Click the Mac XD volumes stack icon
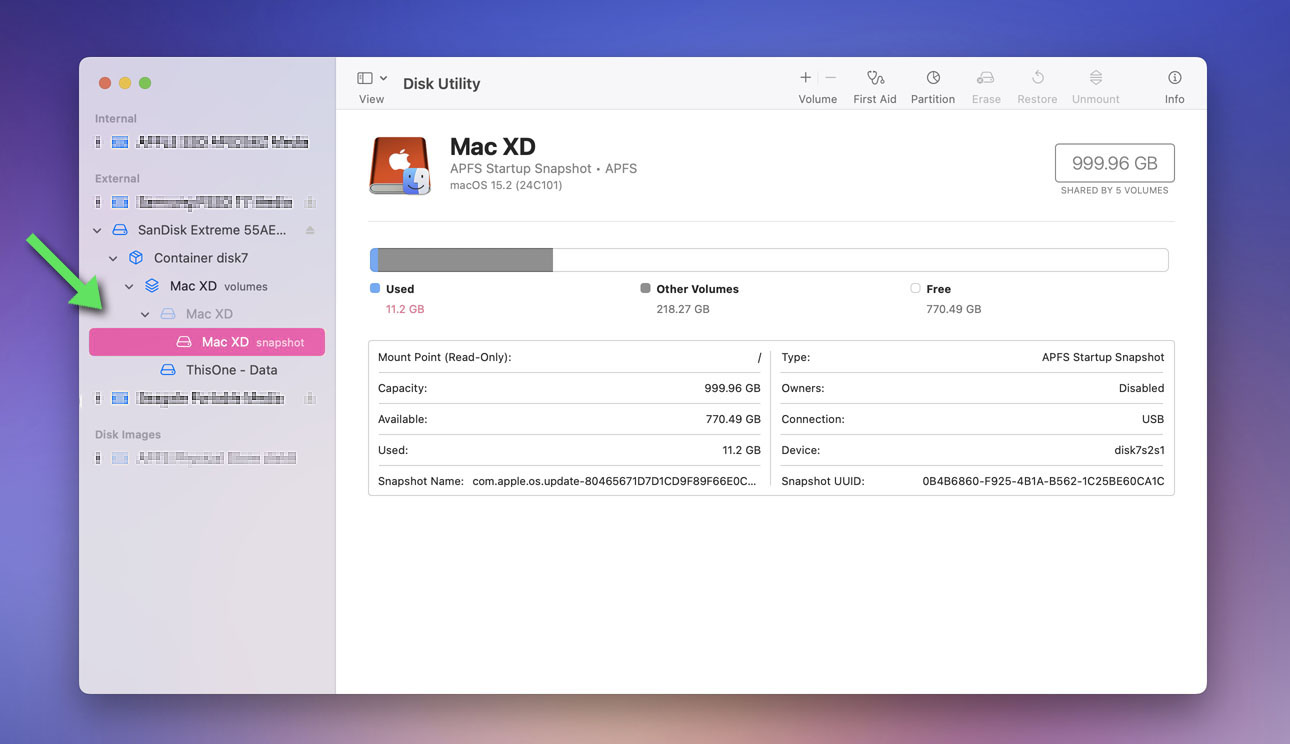This screenshot has width=1290, height=744. [152, 286]
